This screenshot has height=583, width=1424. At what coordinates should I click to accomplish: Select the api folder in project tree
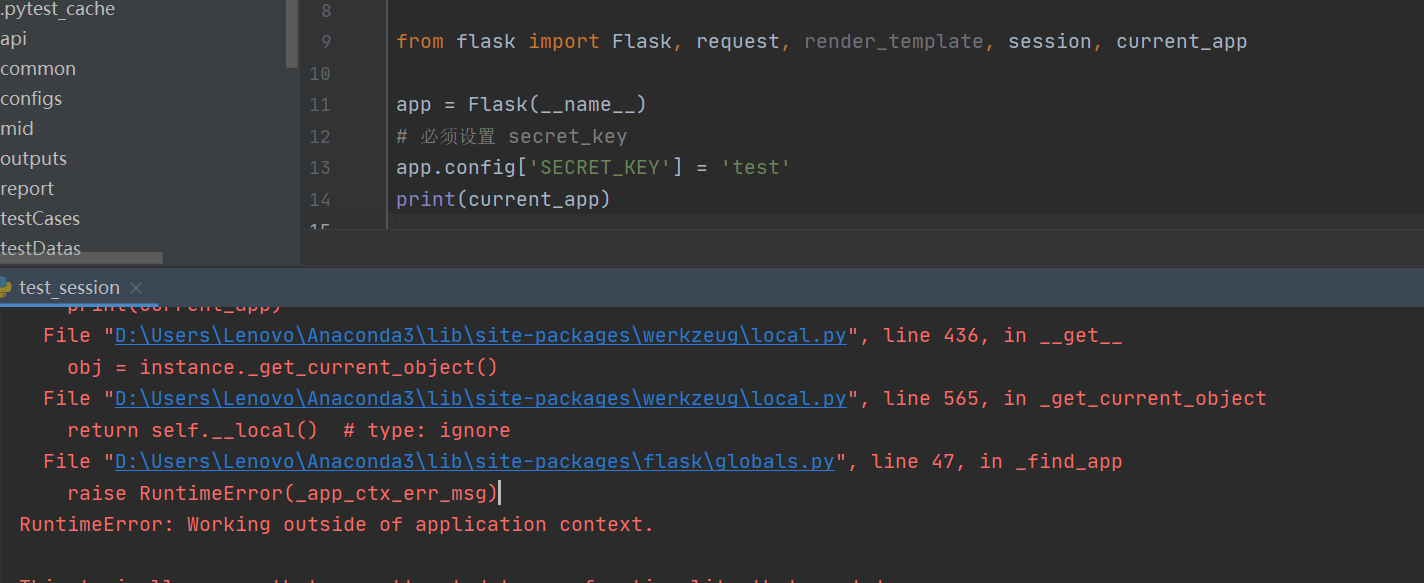(x=14, y=39)
